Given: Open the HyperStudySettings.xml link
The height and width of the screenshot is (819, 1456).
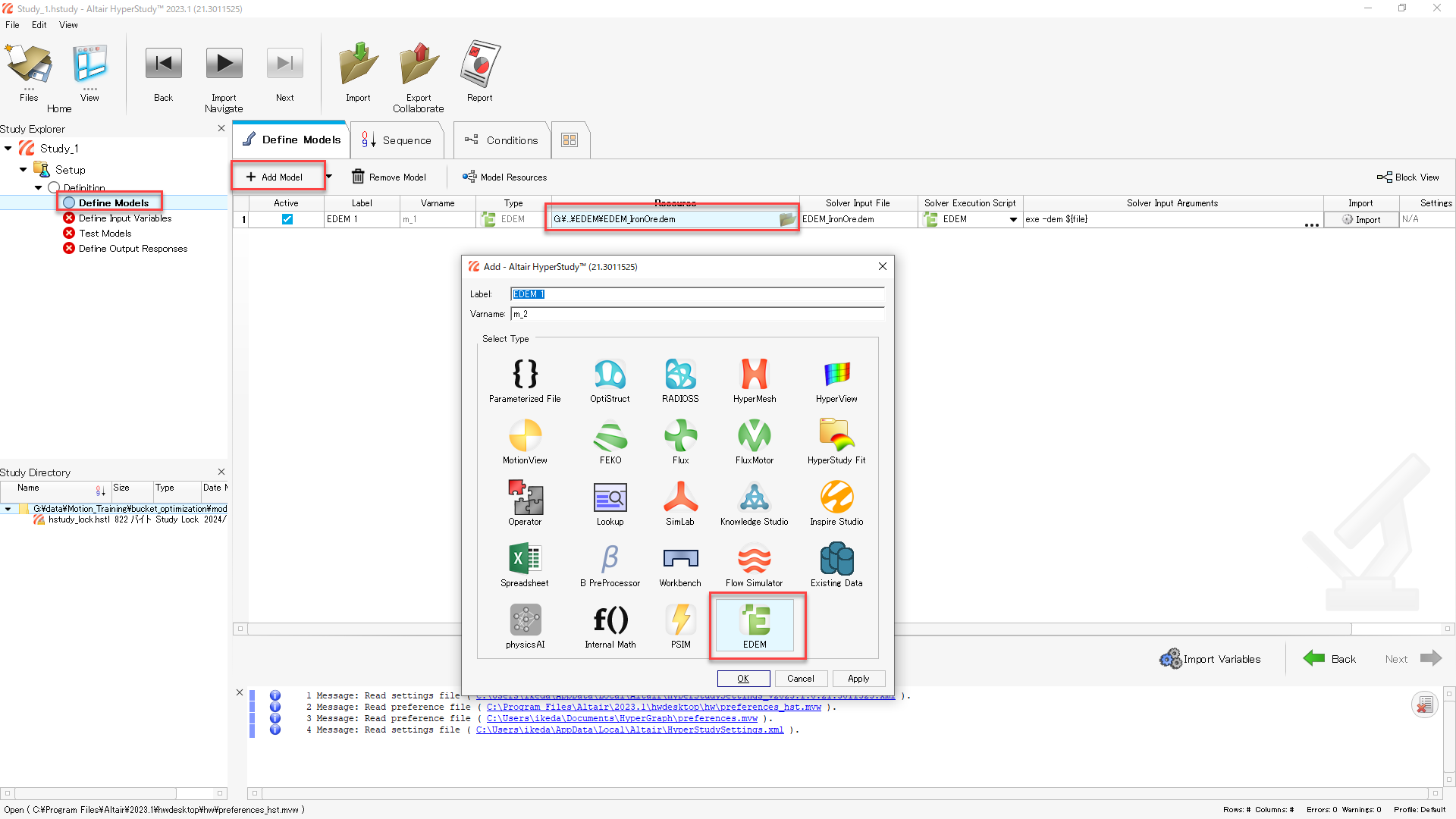Looking at the screenshot, I should point(629,730).
